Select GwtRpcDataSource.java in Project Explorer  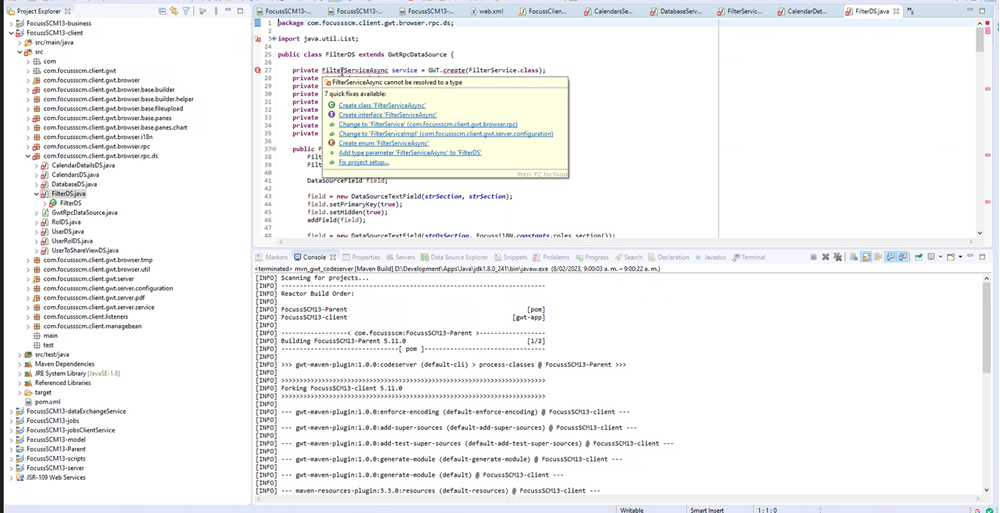click(84, 212)
